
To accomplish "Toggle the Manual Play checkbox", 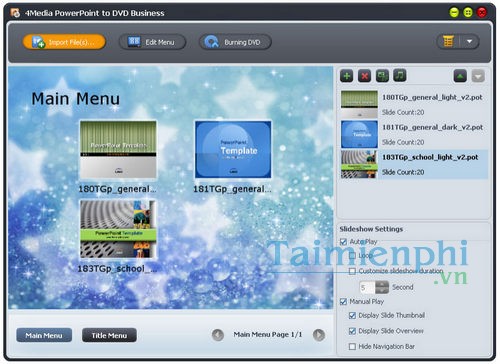I will (343, 302).
